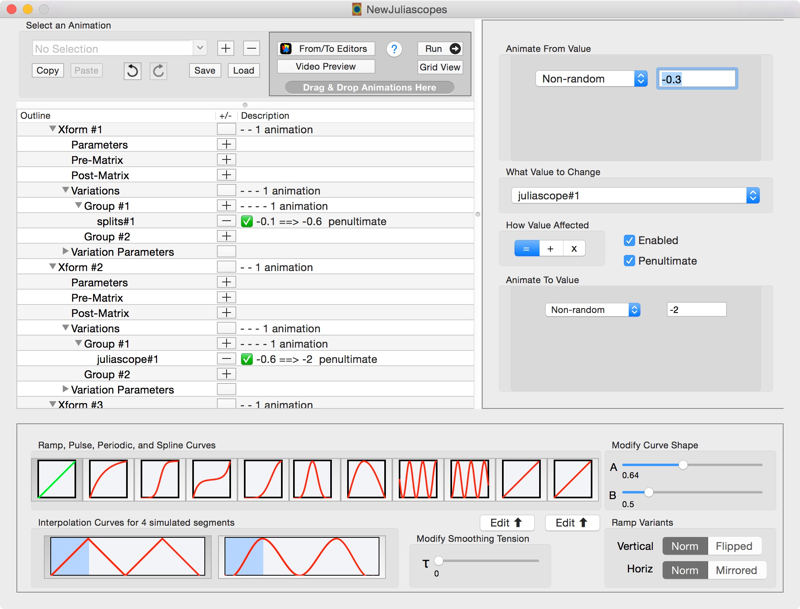Click the redo arrow icon
Screen dimensions: 800x609
coord(158,70)
